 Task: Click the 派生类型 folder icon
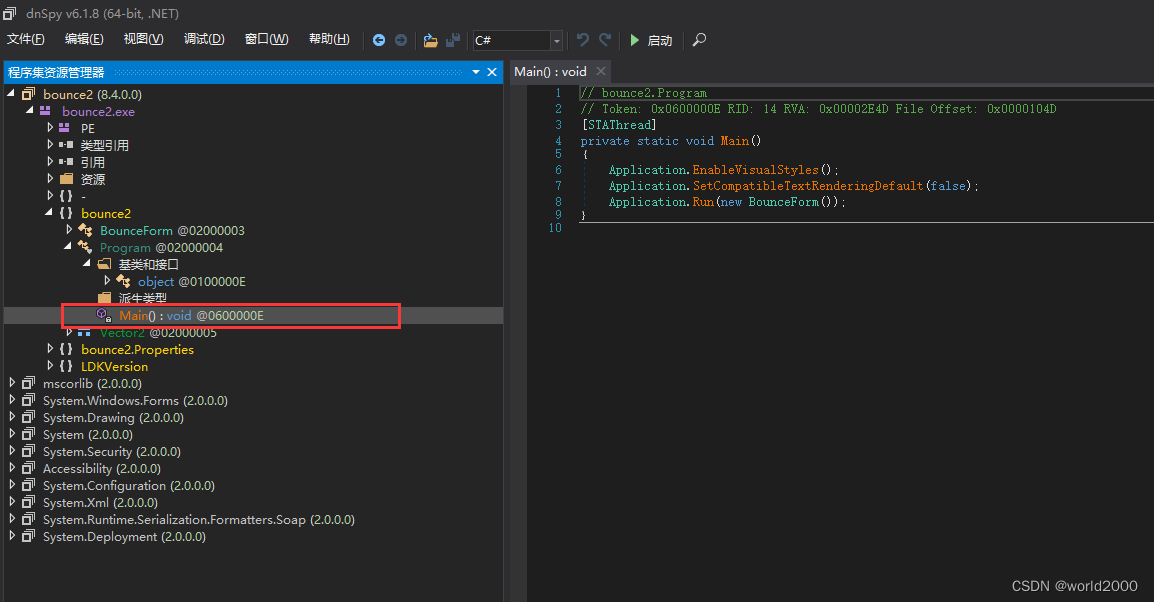click(x=105, y=297)
